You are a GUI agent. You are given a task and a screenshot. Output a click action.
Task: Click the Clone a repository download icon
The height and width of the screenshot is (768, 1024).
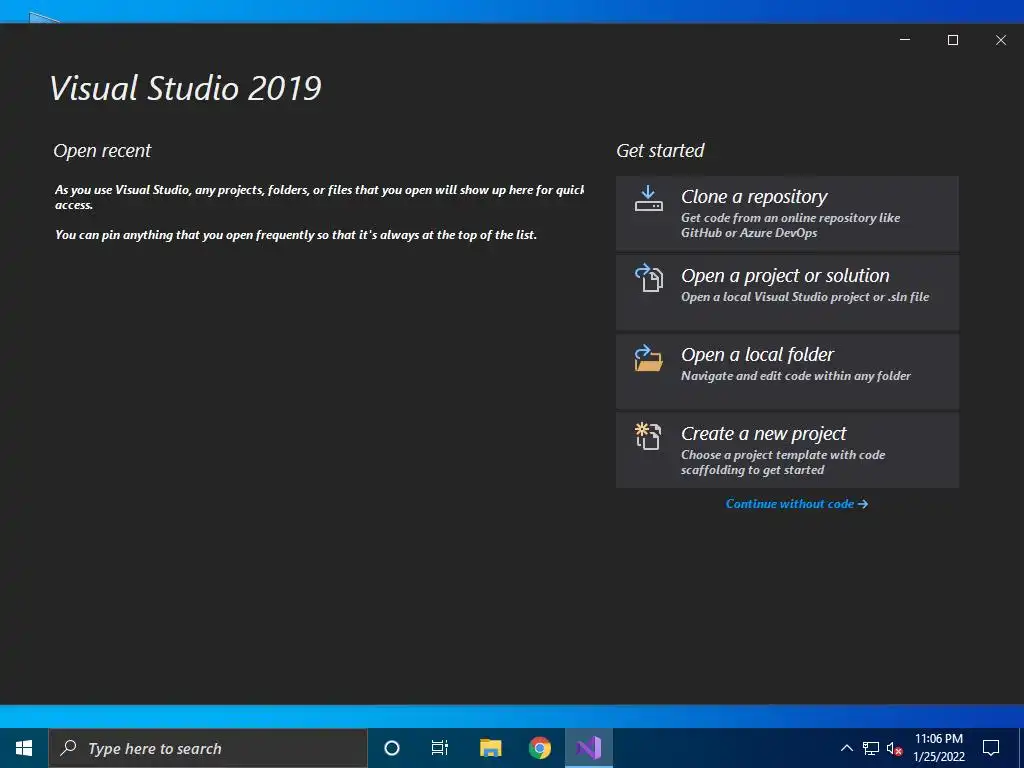(x=648, y=199)
